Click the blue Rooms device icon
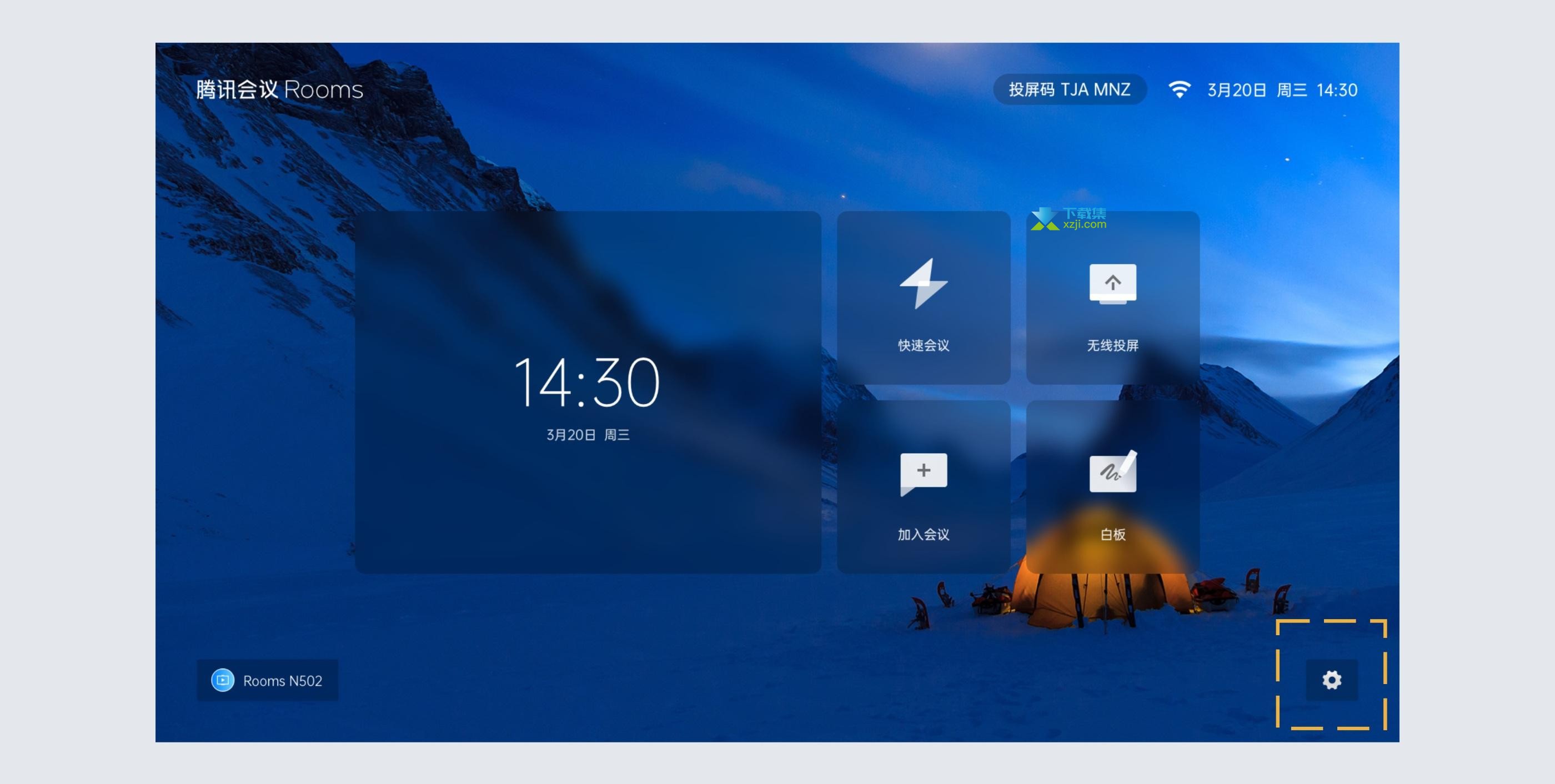The height and width of the screenshot is (784, 1555). click(x=222, y=680)
